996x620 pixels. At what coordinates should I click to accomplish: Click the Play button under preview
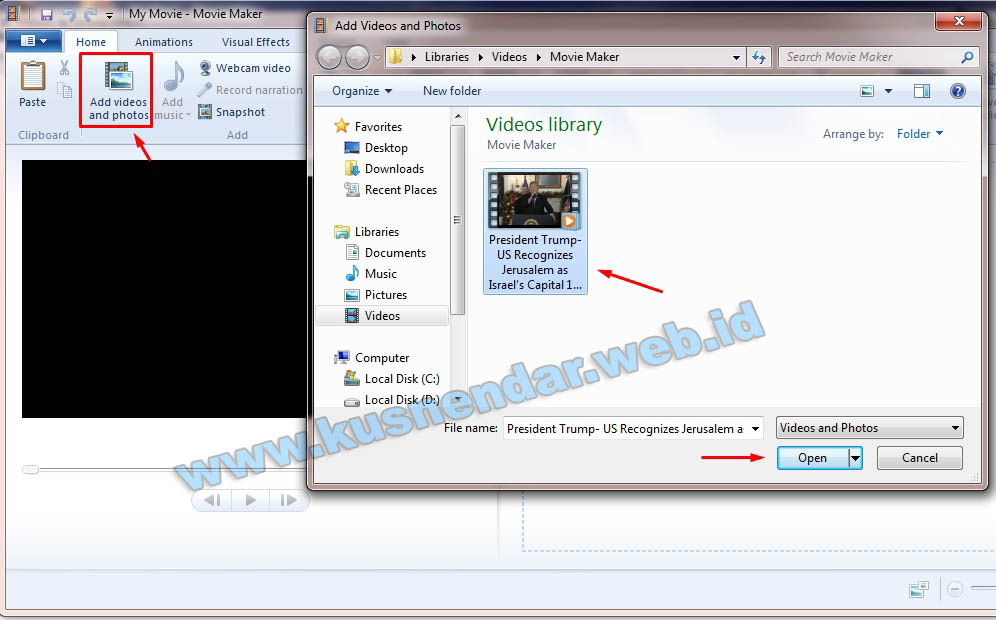tap(250, 501)
